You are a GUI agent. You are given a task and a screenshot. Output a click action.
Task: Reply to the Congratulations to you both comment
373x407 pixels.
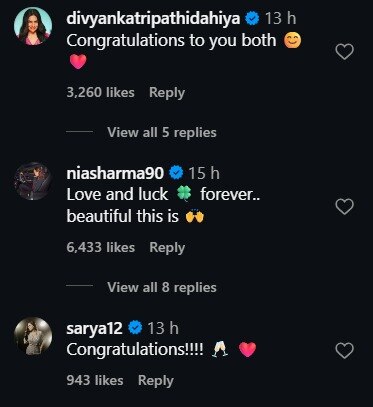[167, 93]
